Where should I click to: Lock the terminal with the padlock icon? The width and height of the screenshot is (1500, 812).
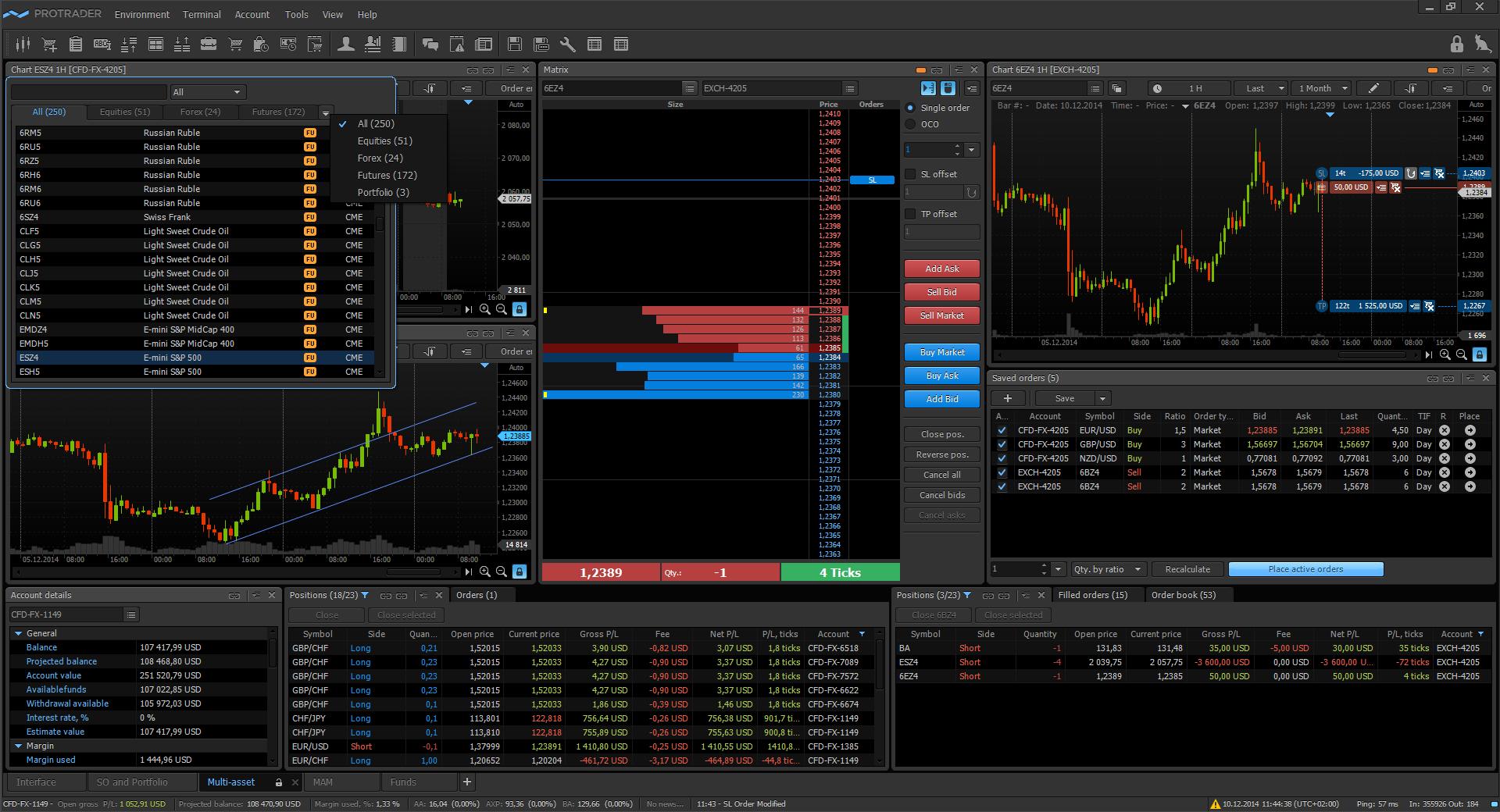click(x=1457, y=44)
